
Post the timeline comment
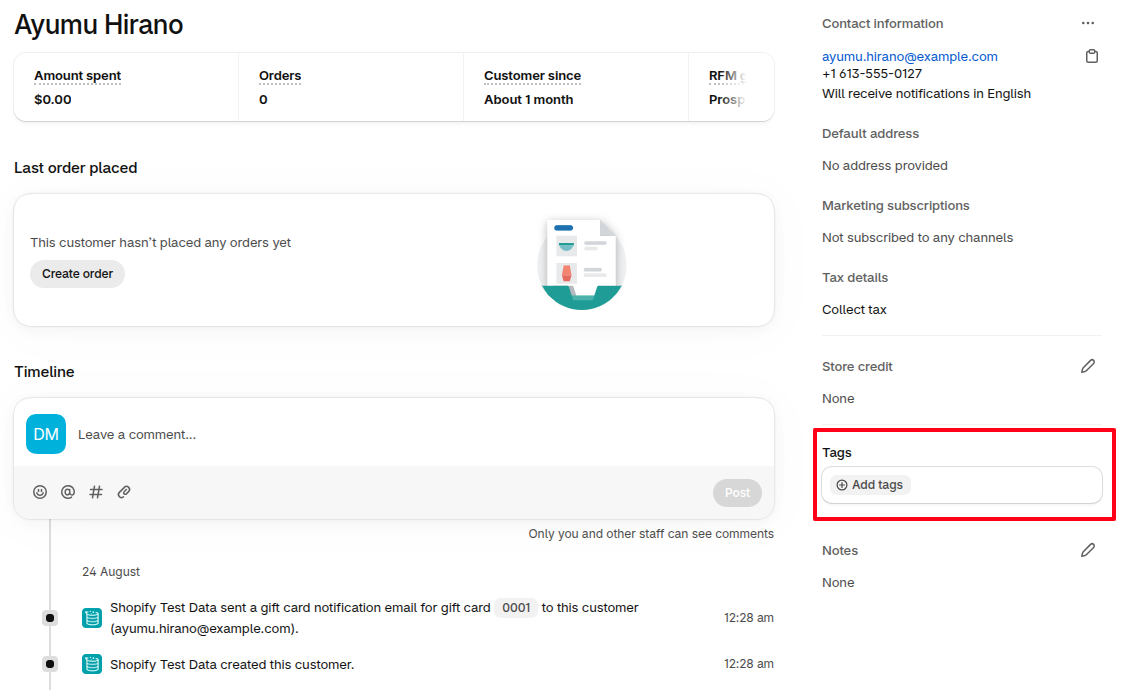coord(737,493)
